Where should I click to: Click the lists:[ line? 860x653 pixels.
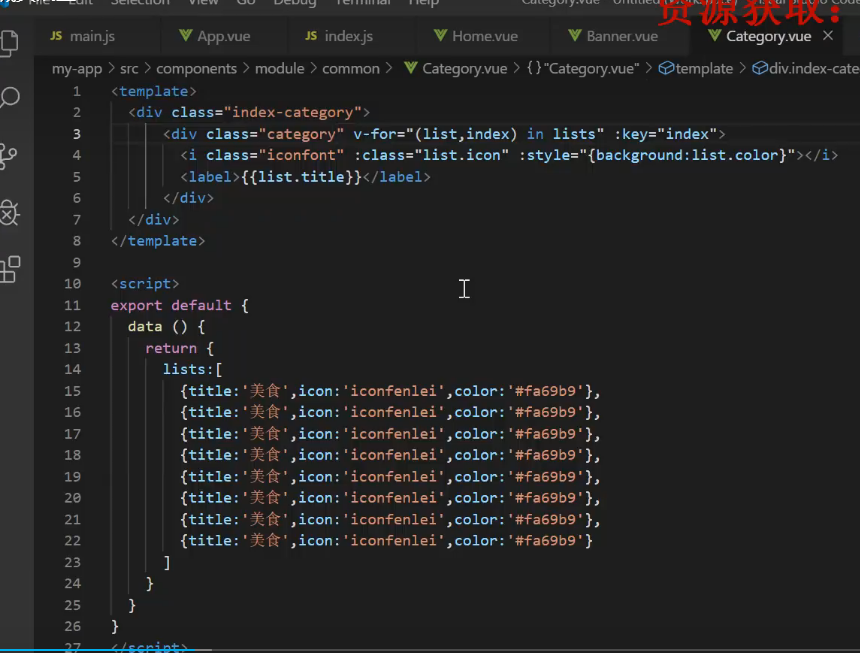tap(192, 370)
